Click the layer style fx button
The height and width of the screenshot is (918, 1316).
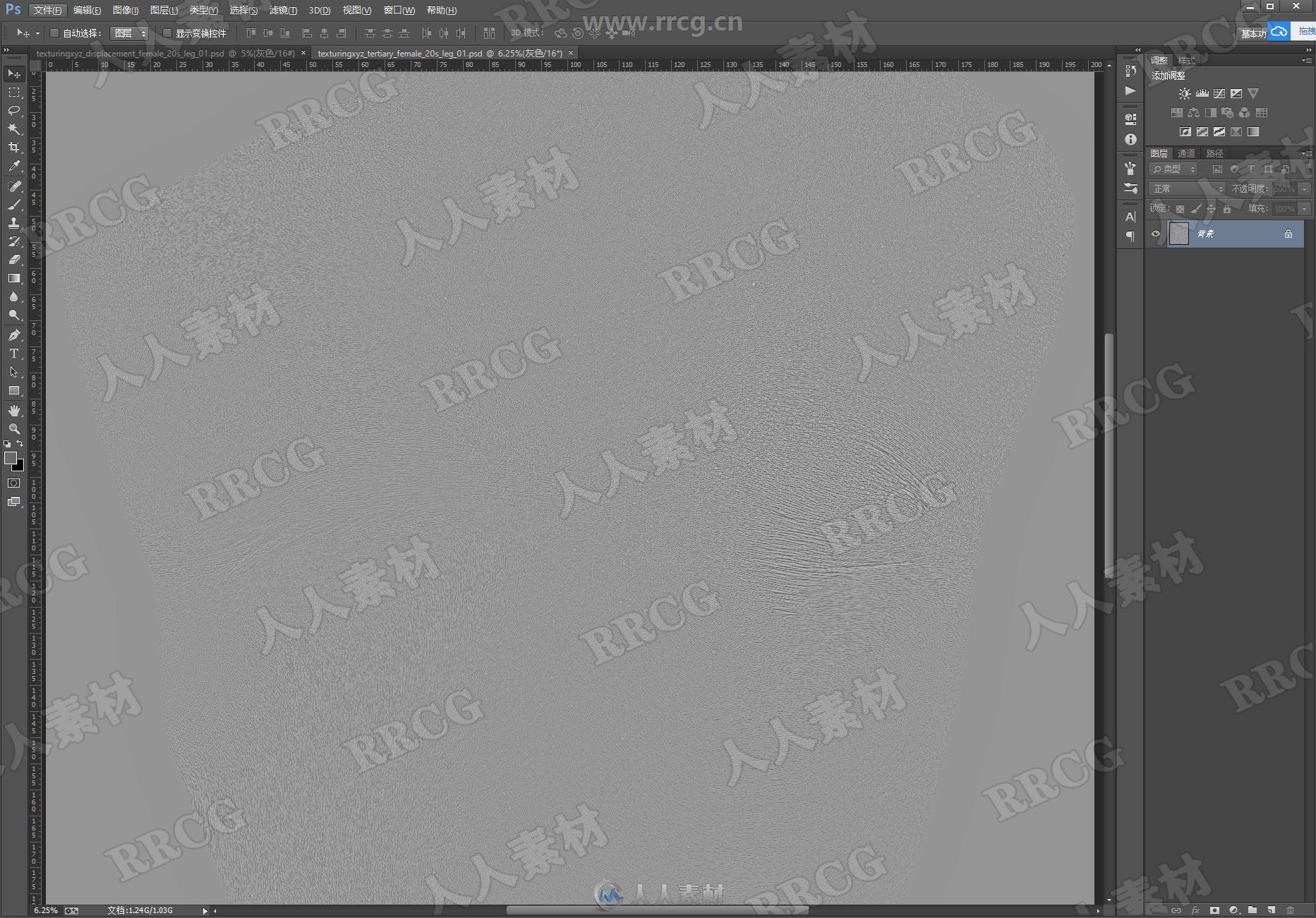click(1195, 910)
